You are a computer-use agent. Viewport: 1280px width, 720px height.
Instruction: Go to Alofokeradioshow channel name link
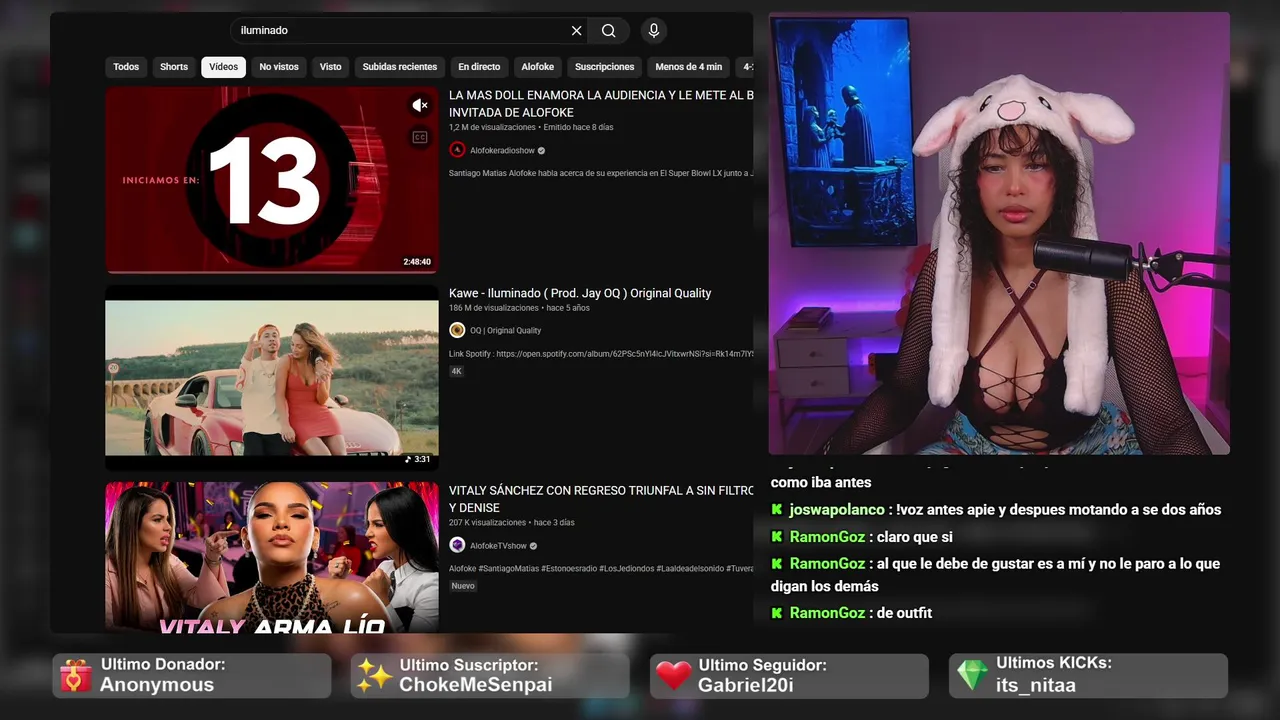(x=502, y=151)
